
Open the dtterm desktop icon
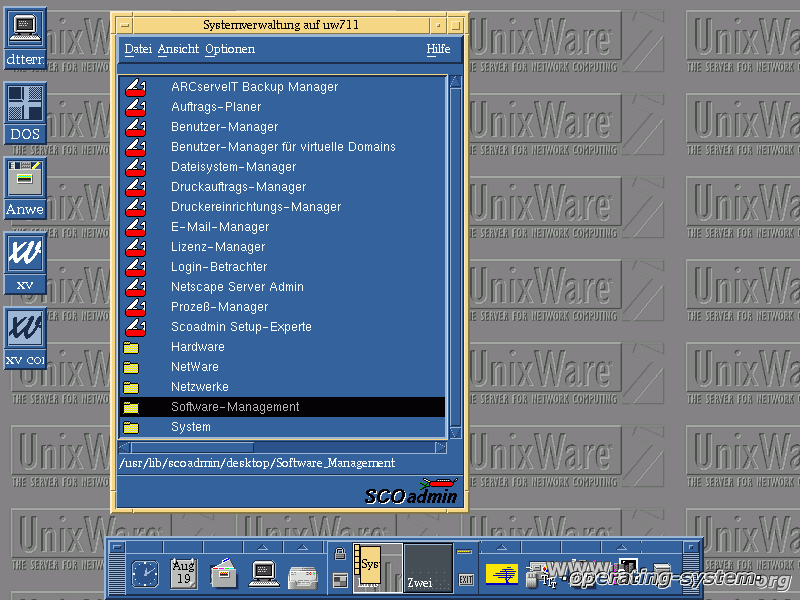(x=25, y=38)
